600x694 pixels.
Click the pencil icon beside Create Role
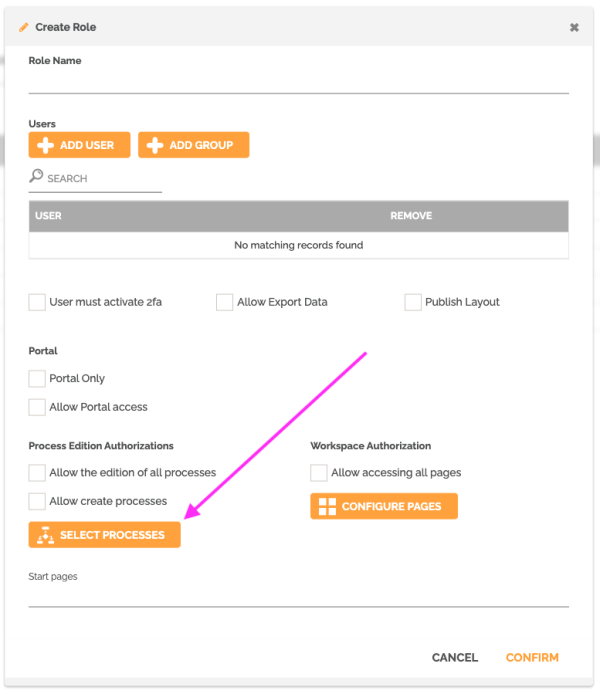24,27
